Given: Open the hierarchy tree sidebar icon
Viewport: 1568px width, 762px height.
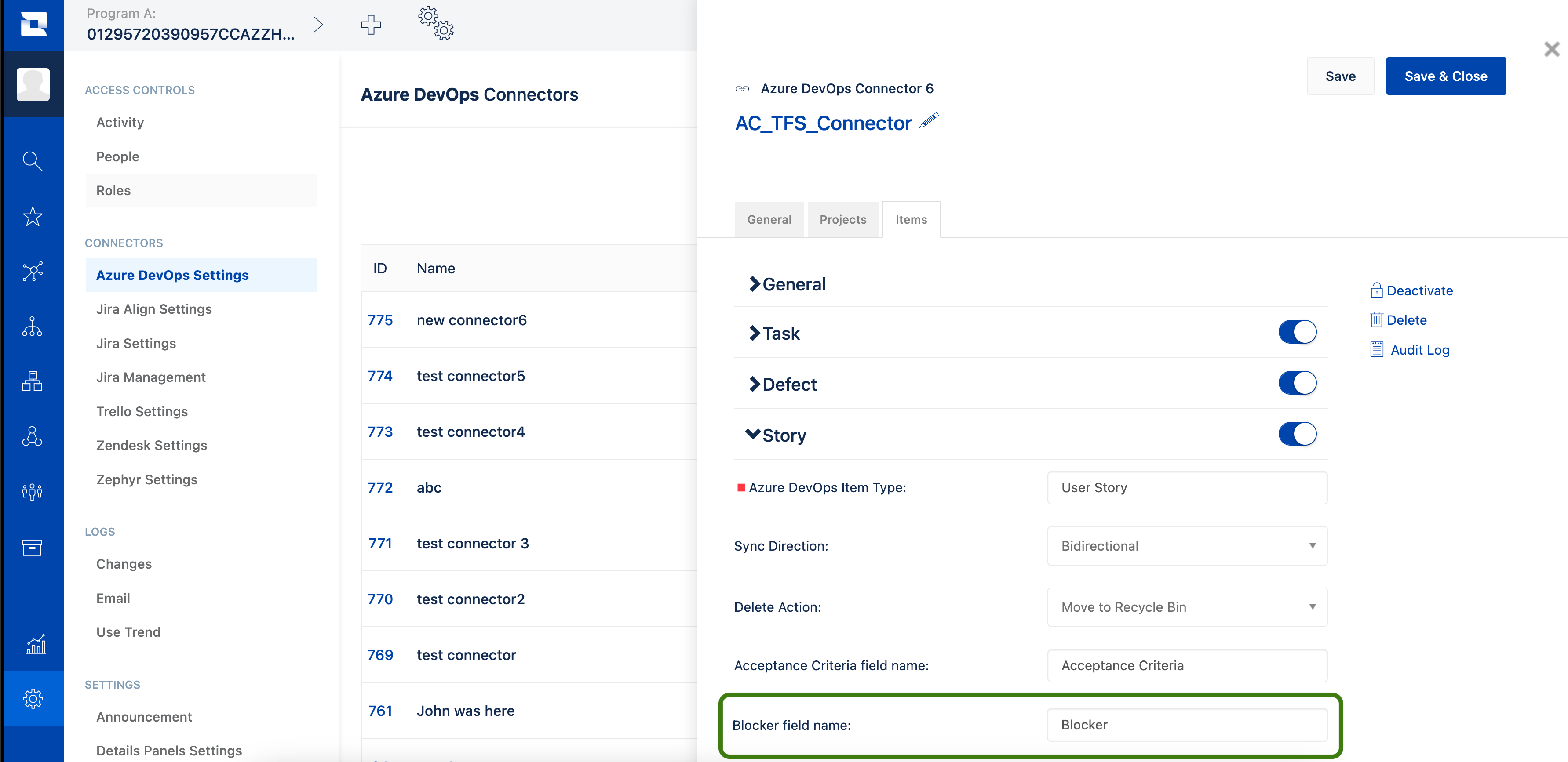Looking at the screenshot, I should click(32, 327).
